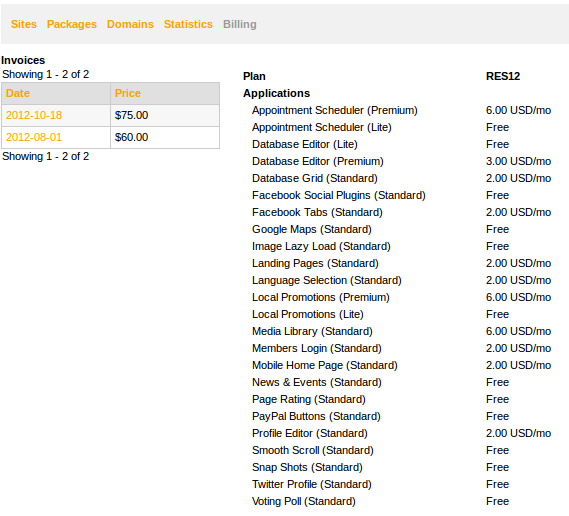
Task: Click the $75.00 invoice price cell
Action: point(165,115)
